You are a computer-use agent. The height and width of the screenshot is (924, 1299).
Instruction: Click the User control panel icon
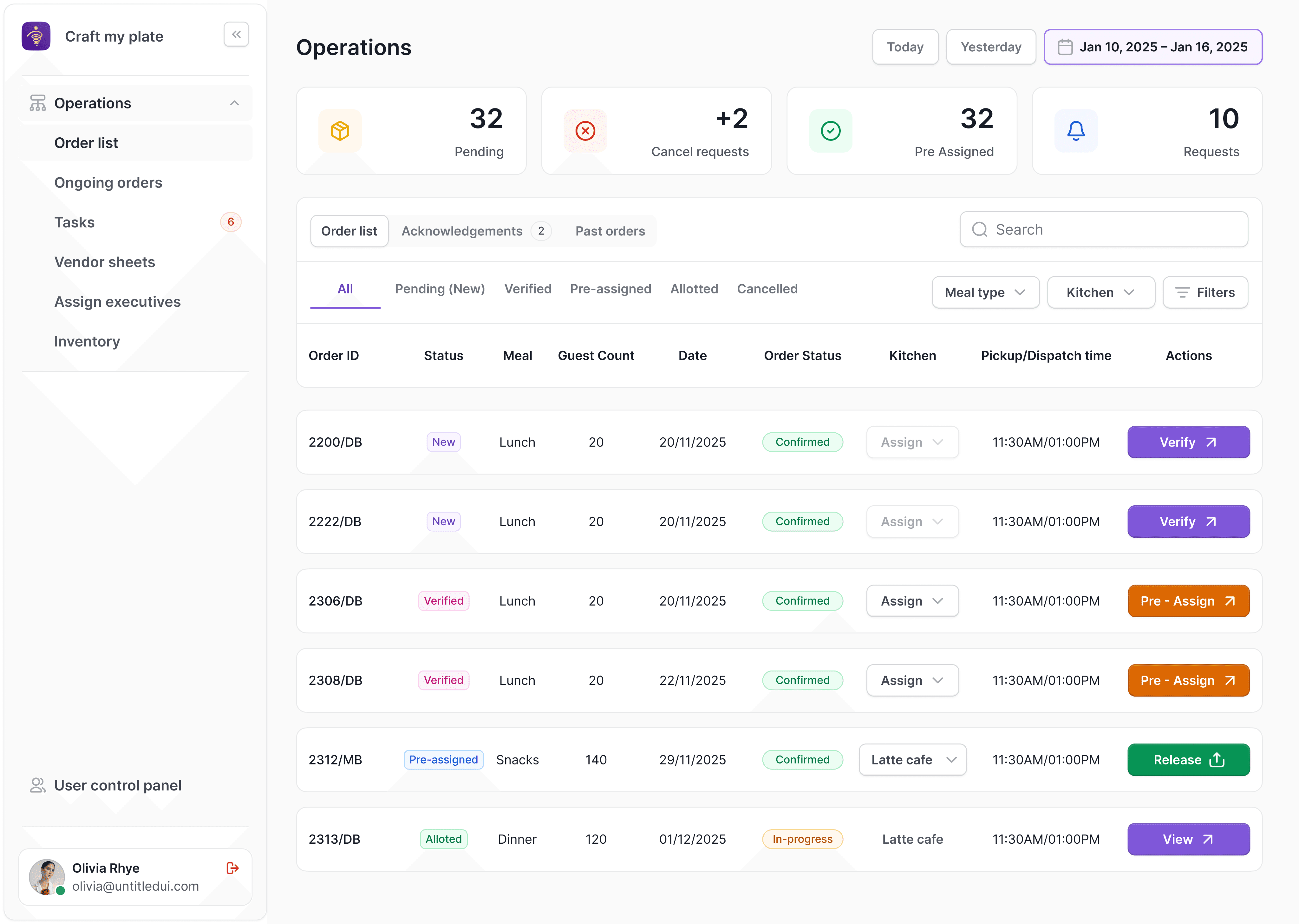coord(37,785)
